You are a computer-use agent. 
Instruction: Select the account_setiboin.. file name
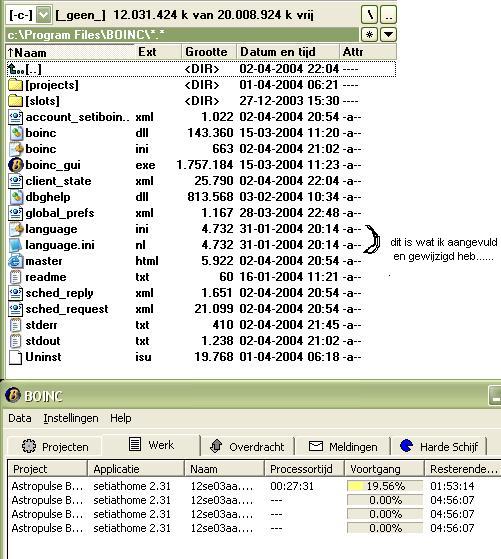click(x=78, y=117)
